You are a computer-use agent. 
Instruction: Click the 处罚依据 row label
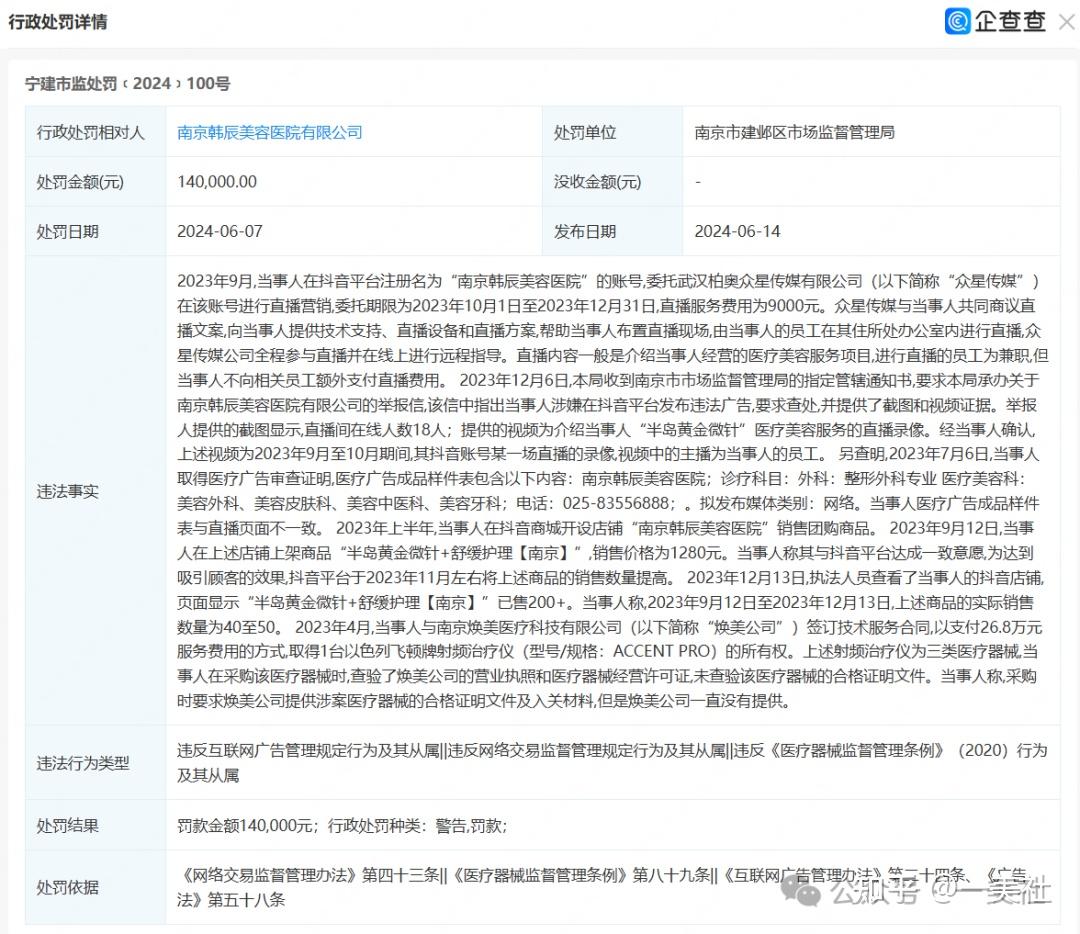(68, 887)
